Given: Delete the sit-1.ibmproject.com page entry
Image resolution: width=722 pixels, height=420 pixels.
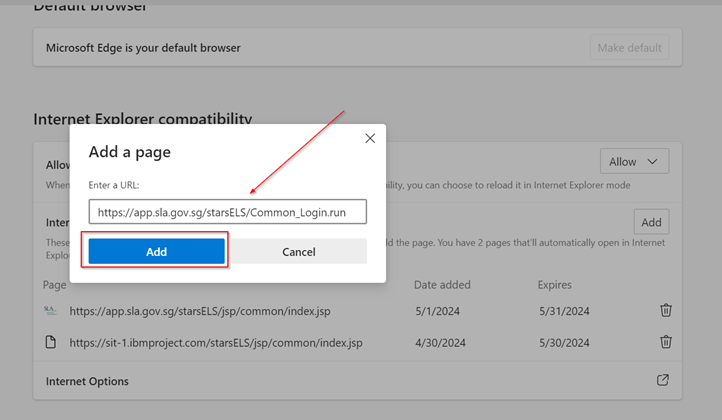Looking at the screenshot, I should (665, 342).
